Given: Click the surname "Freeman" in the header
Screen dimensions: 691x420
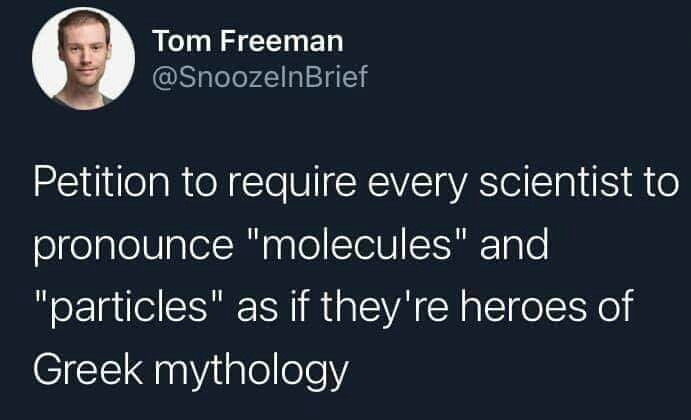Looking at the screenshot, I should pyautogui.click(x=282, y=41).
